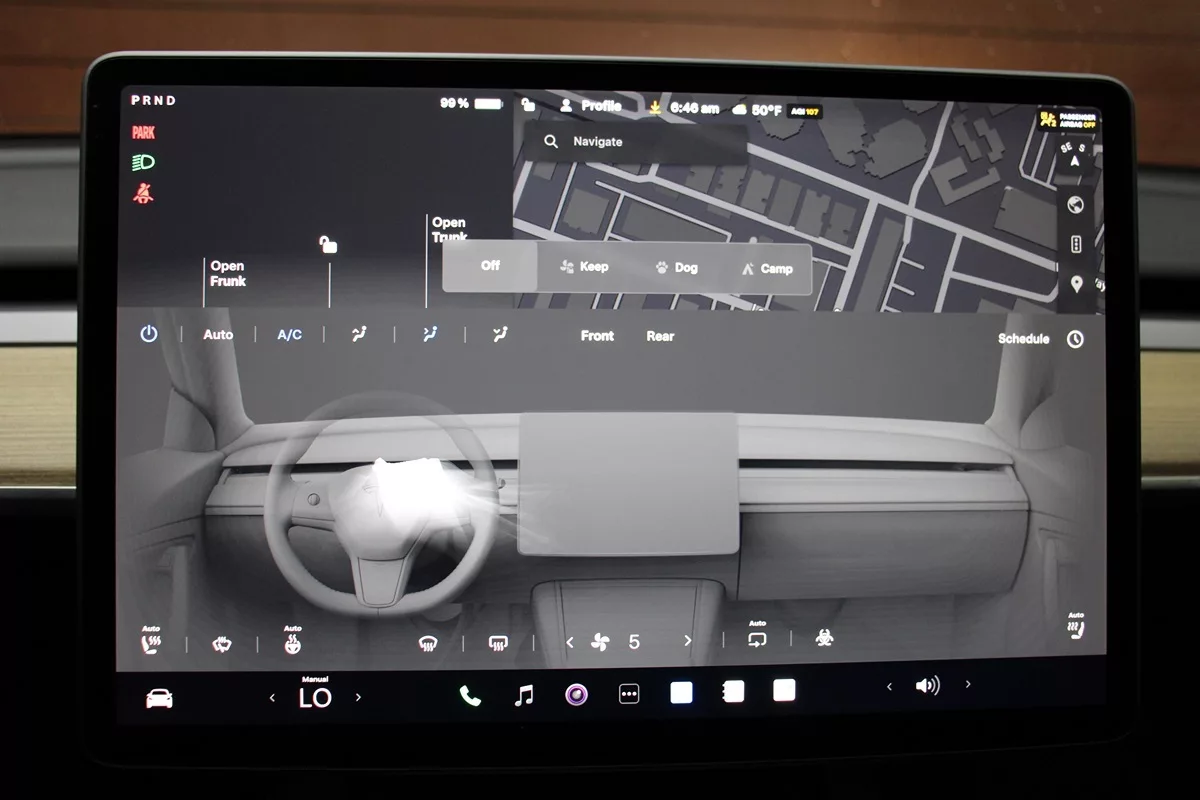Decrease fan speed with left chevron
This screenshot has width=1200, height=800.
point(570,643)
